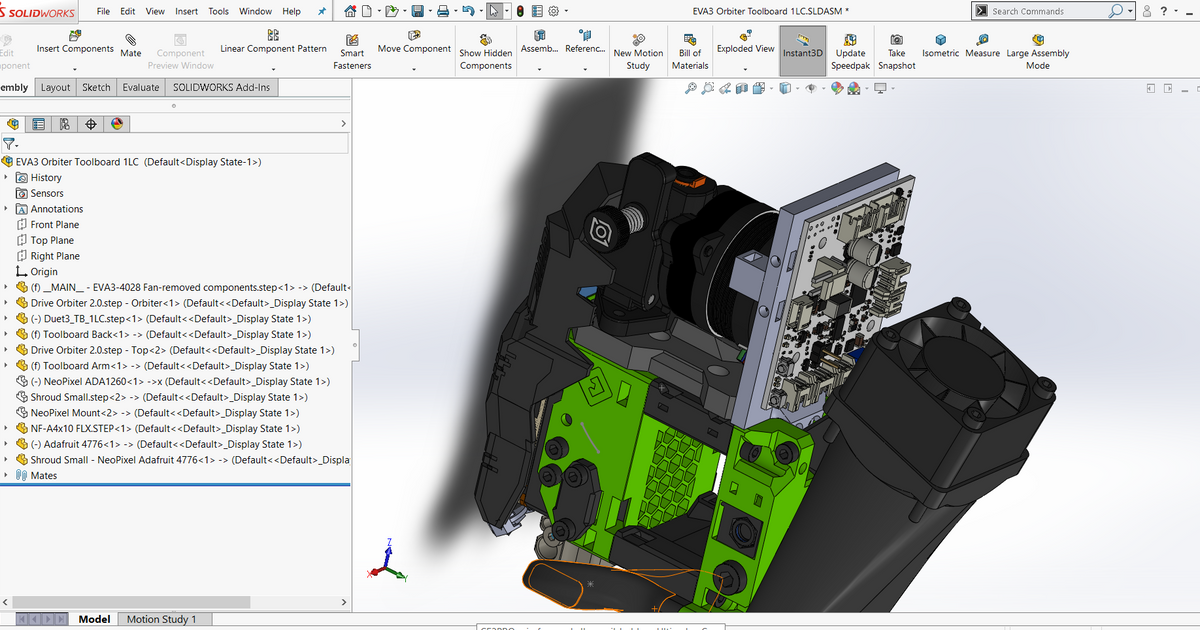Viewport: 1200px width, 630px height.
Task: Open the Motion Study 1 tab
Action: [161, 619]
